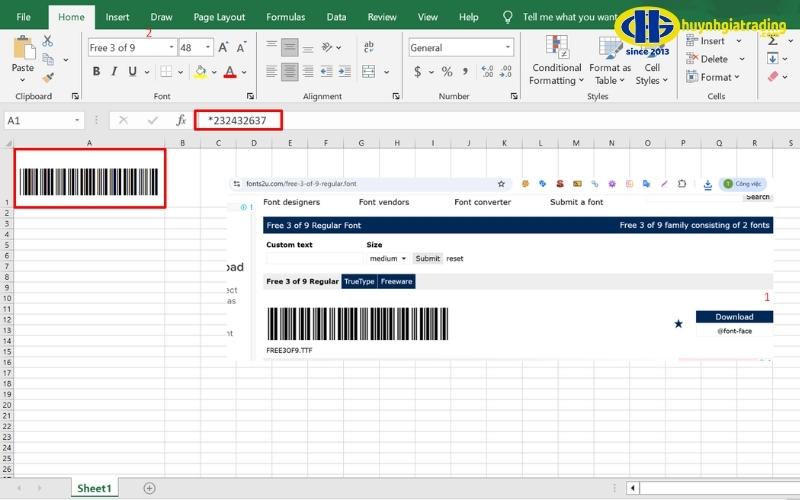Toggle Center horizontal alignment

pyautogui.click(x=290, y=71)
